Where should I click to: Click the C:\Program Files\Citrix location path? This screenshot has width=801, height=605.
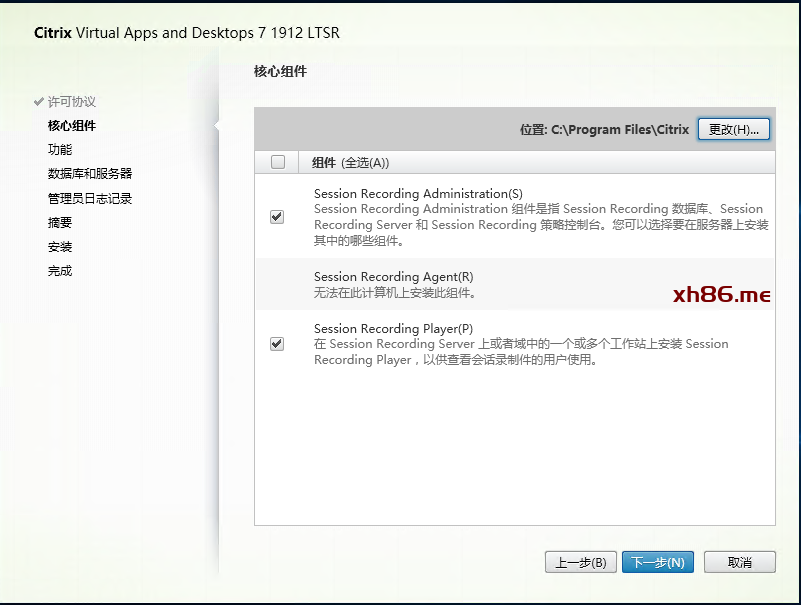click(620, 130)
